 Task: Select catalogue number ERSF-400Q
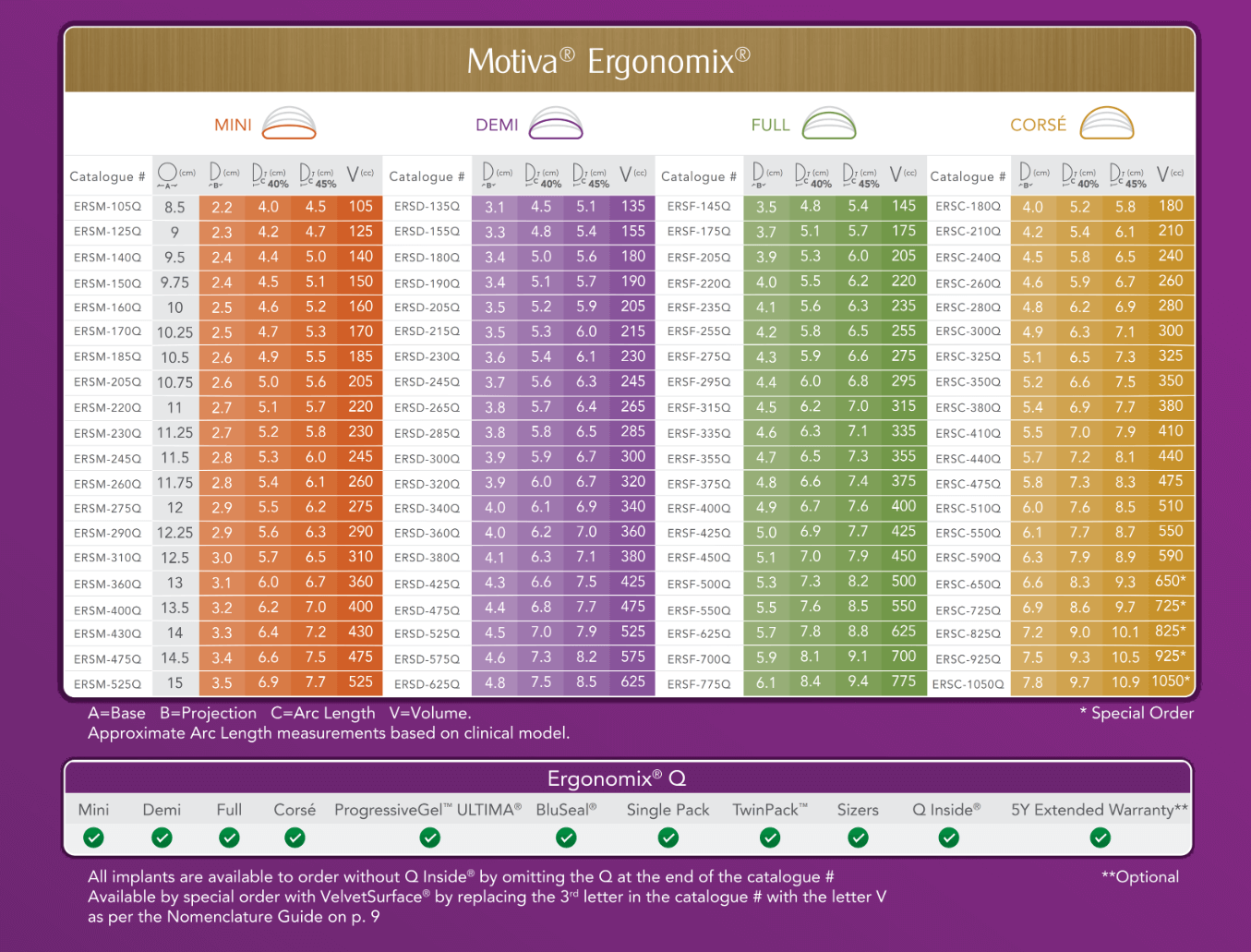[699, 508]
